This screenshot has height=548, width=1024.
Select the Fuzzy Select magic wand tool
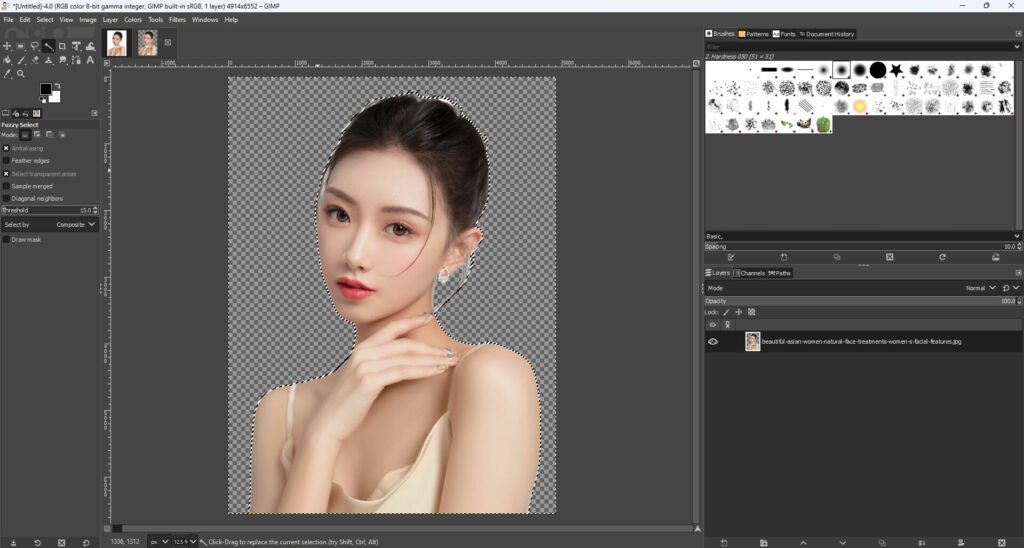tap(48, 46)
